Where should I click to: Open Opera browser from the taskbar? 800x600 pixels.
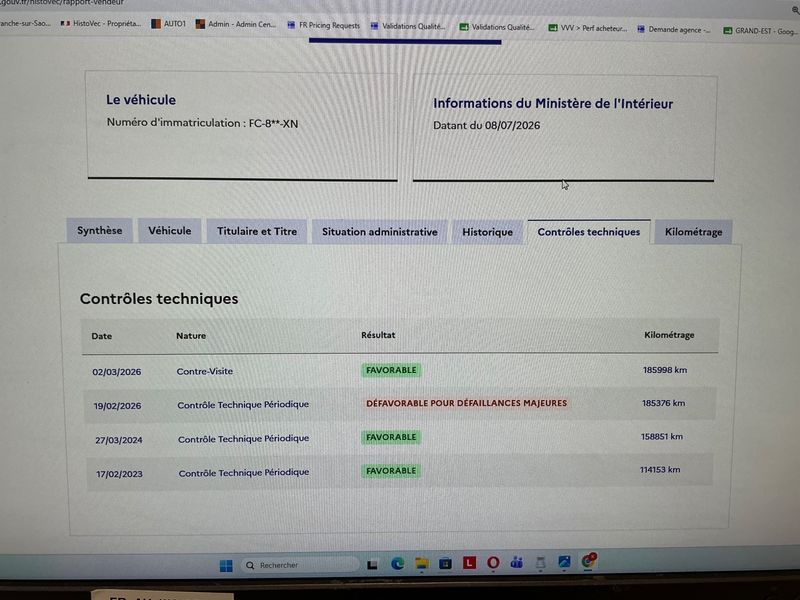[493, 562]
